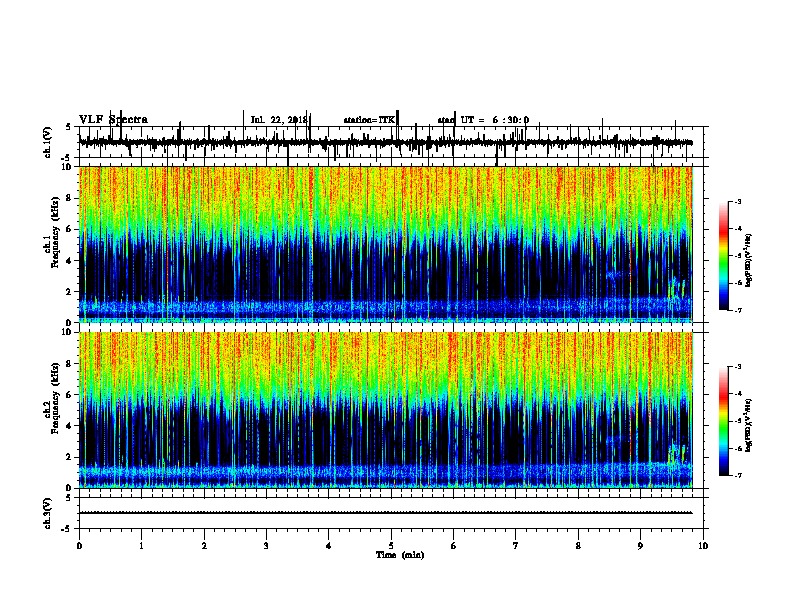Click the "station=ITK" label
The image size is (792, 612).
click(x=369, y=120)
